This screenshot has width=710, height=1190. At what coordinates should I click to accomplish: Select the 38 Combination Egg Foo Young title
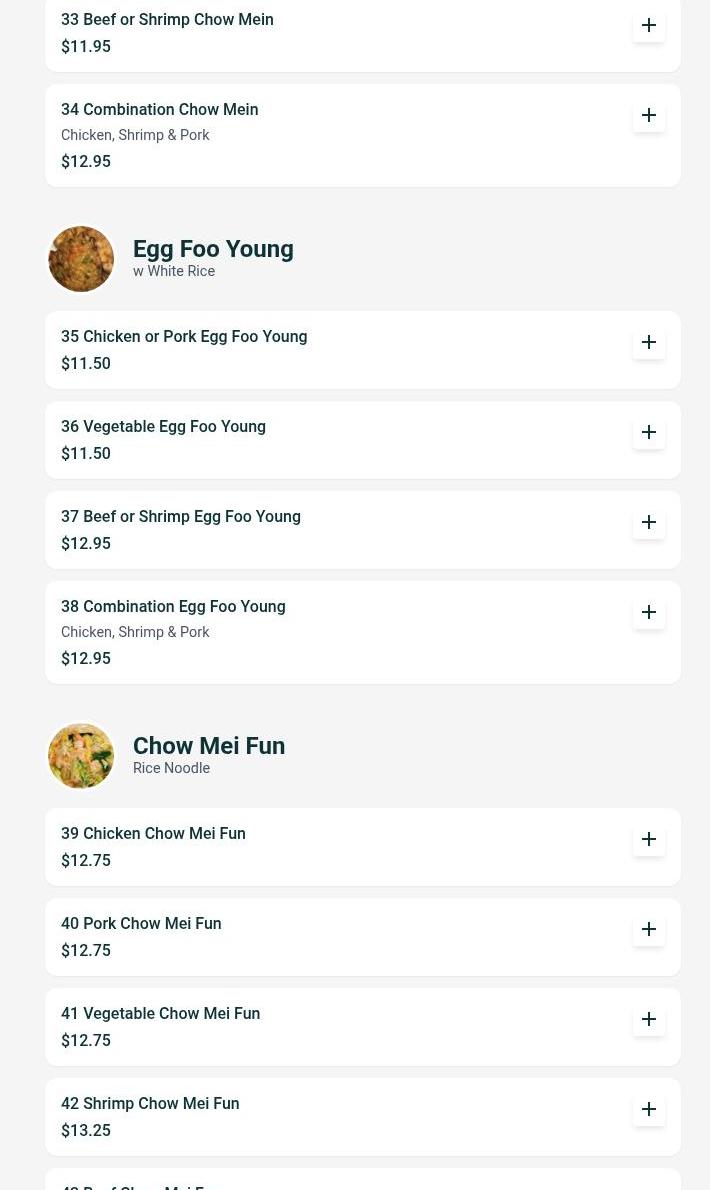[173, 607]
